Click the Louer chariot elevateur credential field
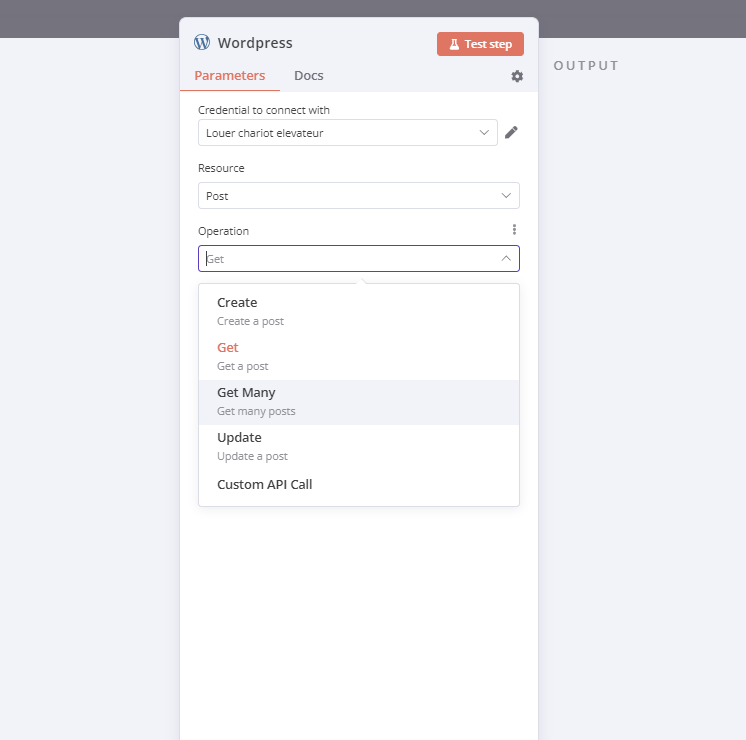 pyautogui.click(x=348, y=133)
